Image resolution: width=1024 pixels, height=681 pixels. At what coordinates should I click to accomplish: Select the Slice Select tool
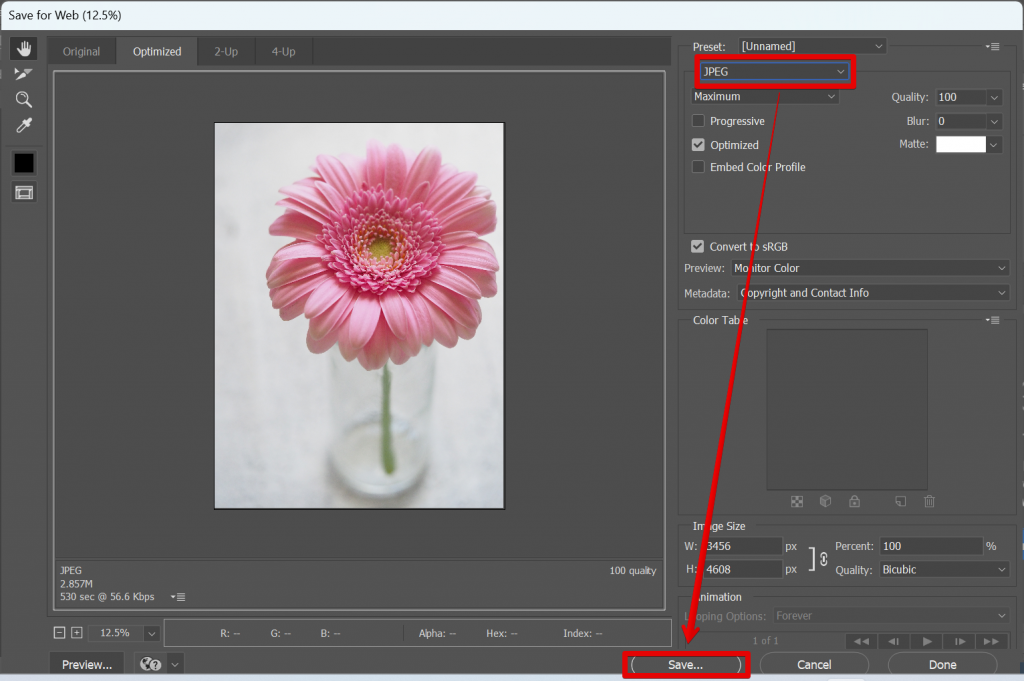[x=23, y=73]
